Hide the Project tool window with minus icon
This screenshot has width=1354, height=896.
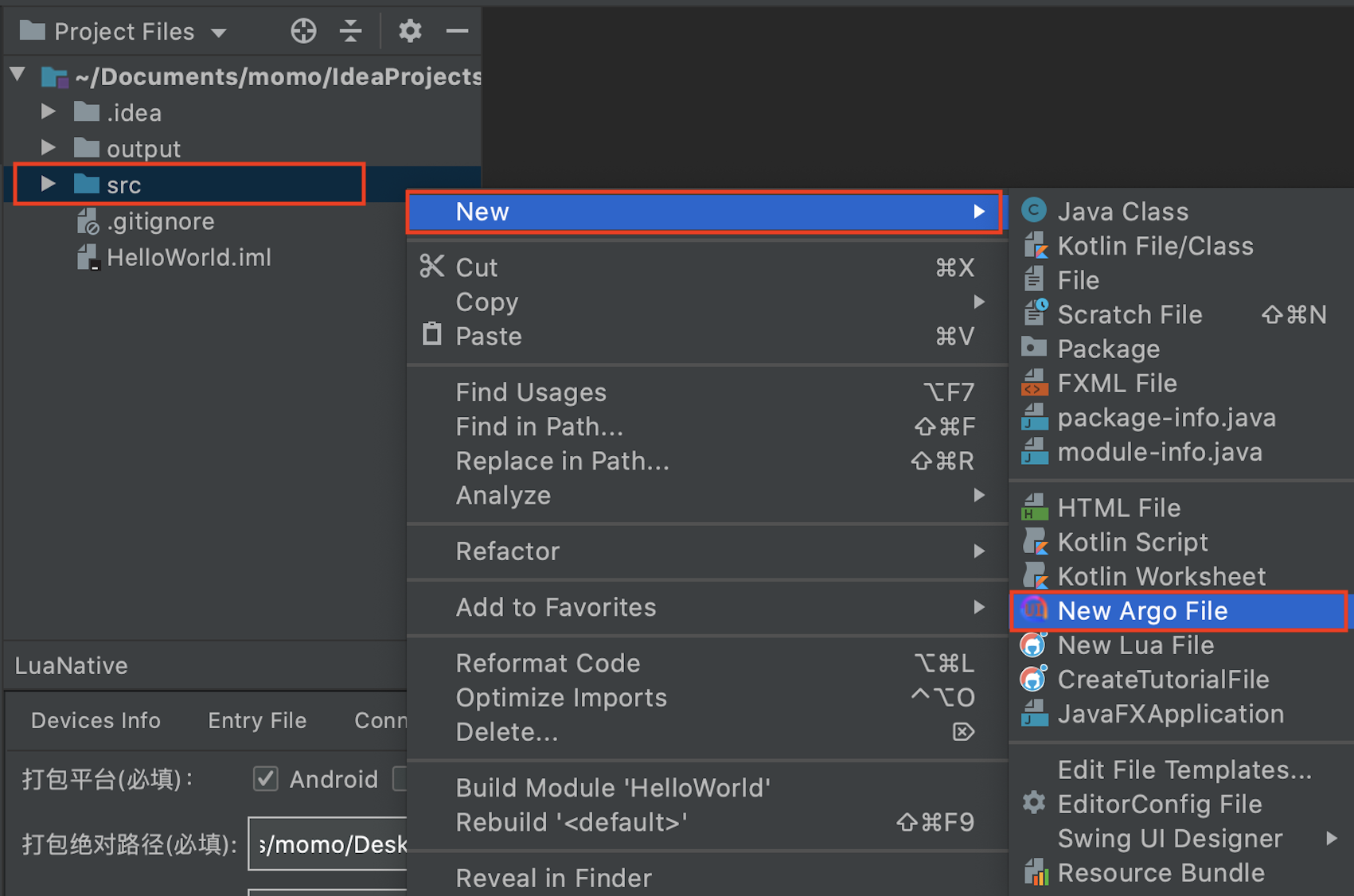(x=457, y=31)
